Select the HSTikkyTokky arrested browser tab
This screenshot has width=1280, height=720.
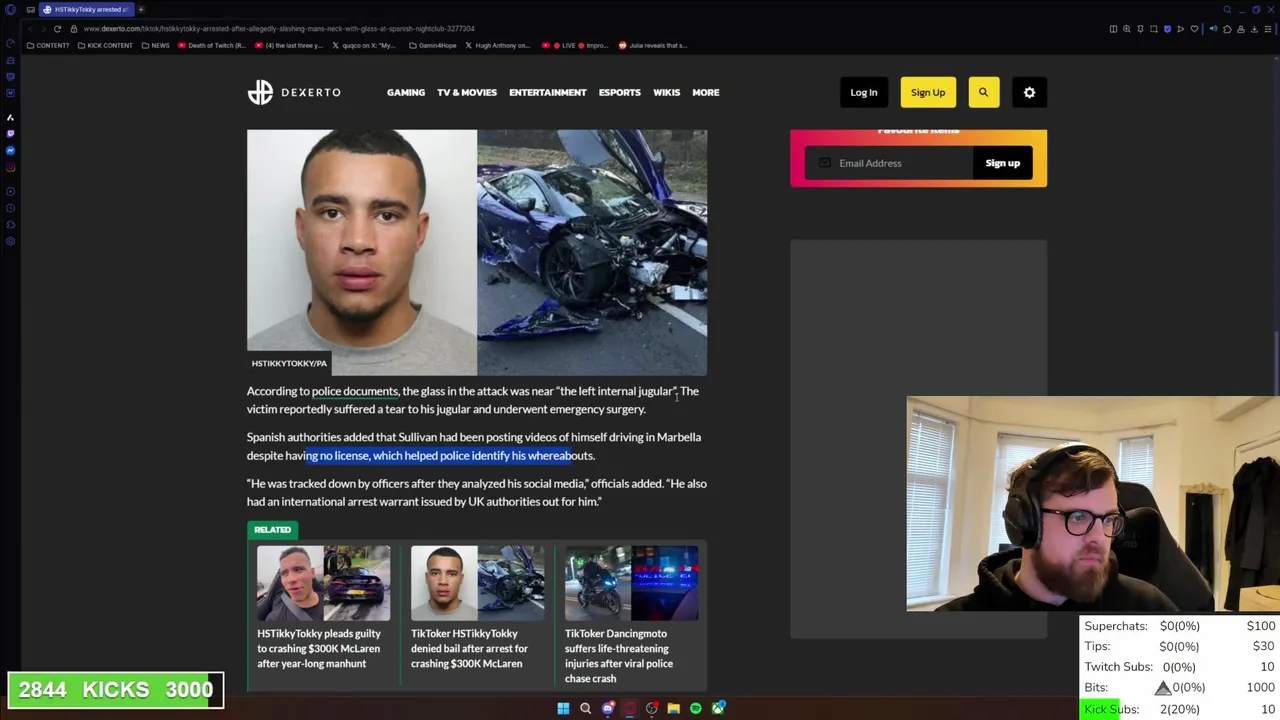[x=85, y=9]
